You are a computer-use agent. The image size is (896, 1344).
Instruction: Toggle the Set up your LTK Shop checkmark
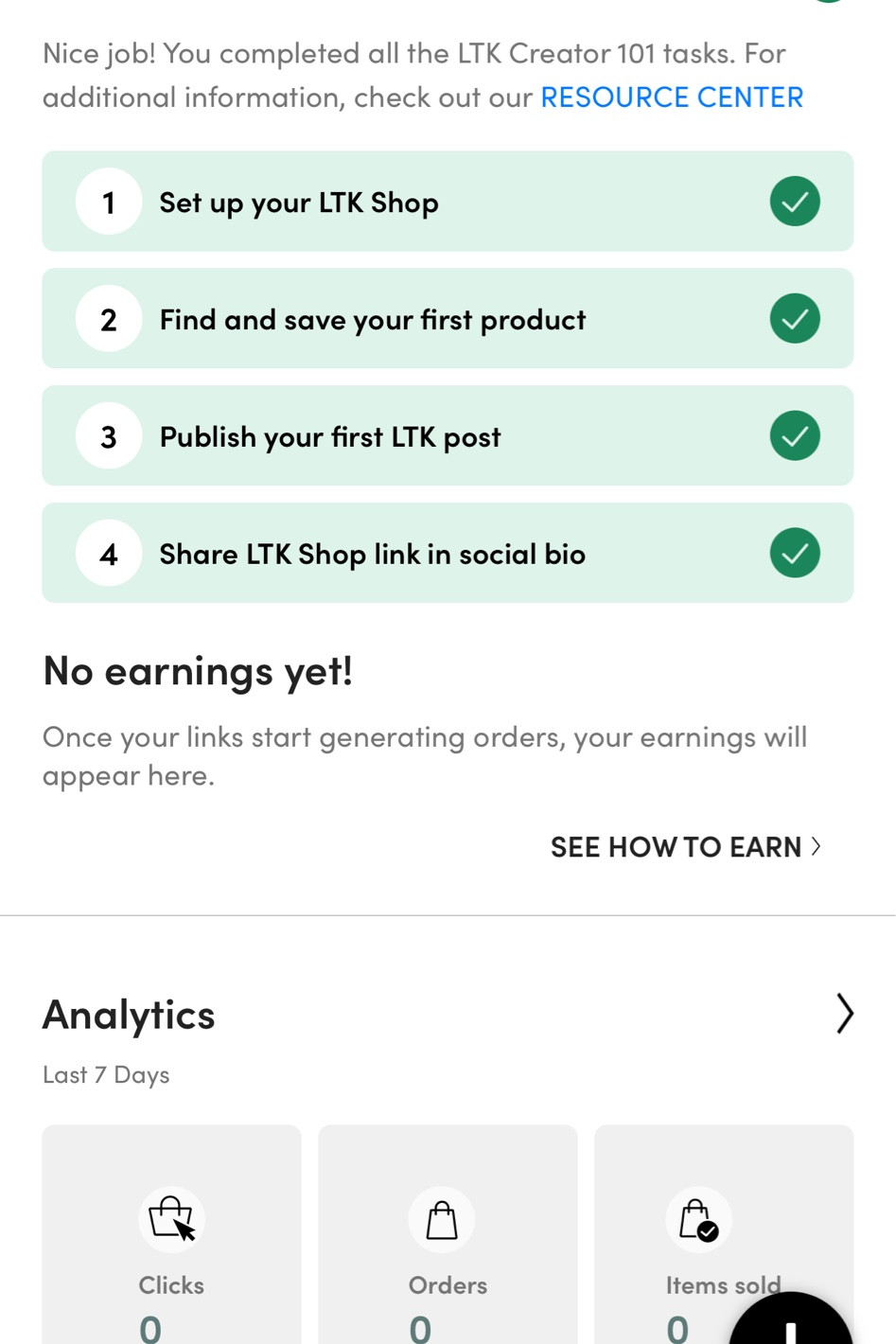(x=795, y=202)
